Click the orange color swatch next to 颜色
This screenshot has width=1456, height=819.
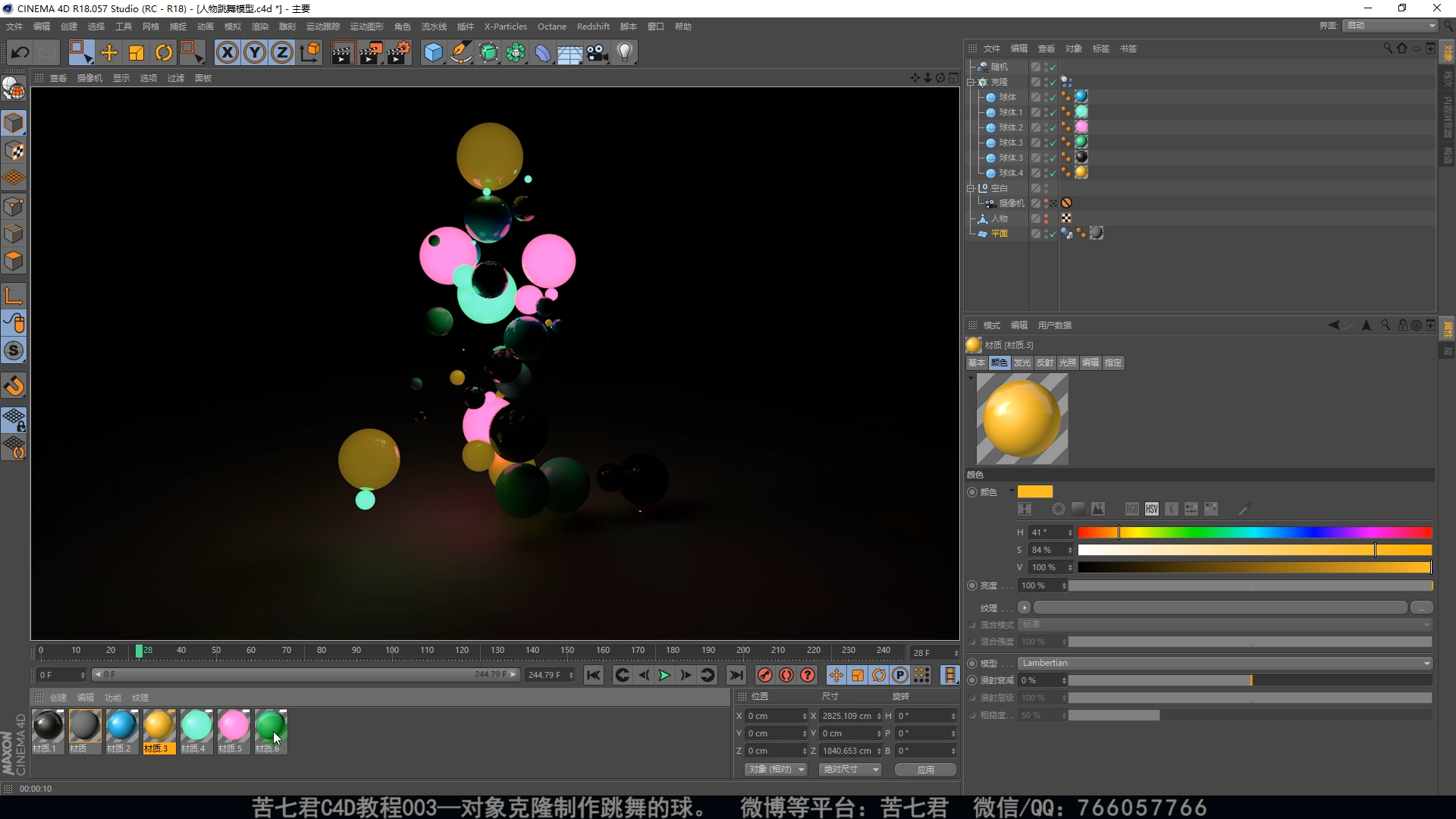pos(1035,491)
